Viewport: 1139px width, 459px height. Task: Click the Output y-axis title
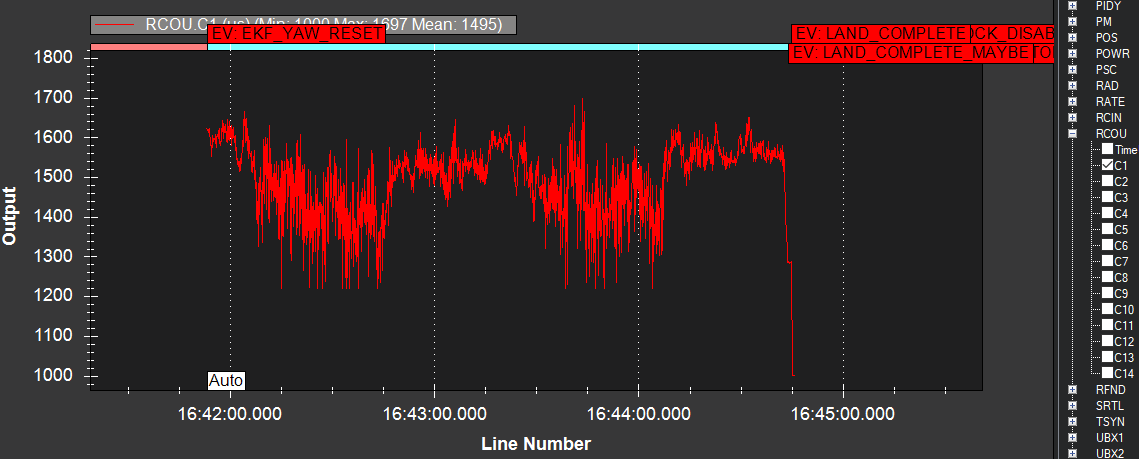pos(9,216)
